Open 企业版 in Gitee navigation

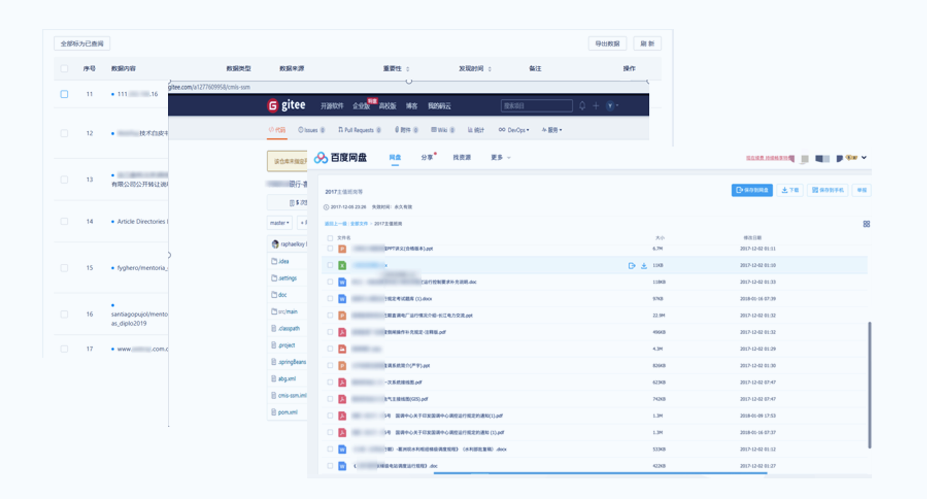361,106
